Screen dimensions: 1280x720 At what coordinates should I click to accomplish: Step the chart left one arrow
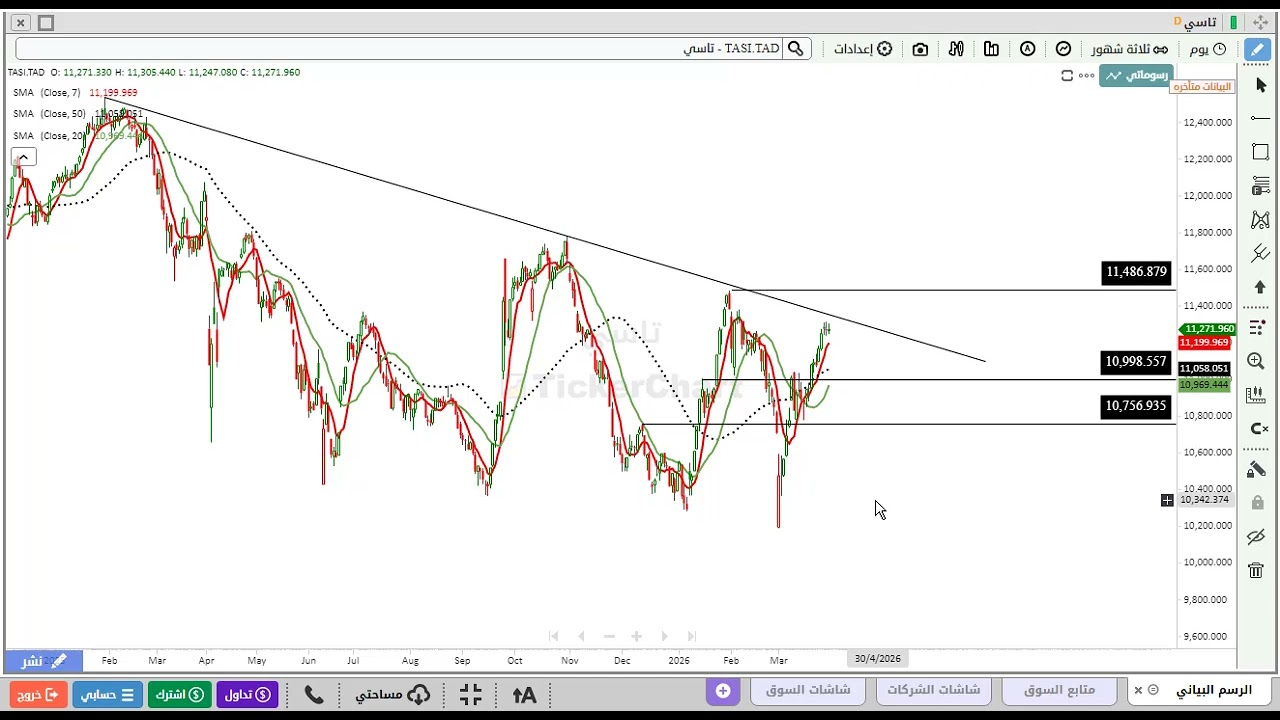(x=581, y=636)
